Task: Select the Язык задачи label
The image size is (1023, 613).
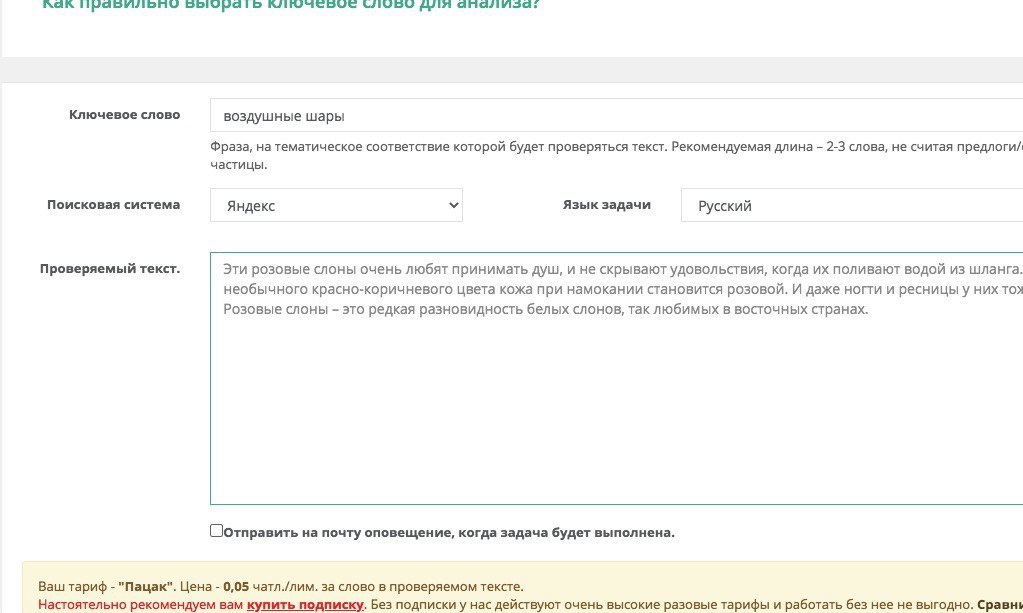Action: 607,205
